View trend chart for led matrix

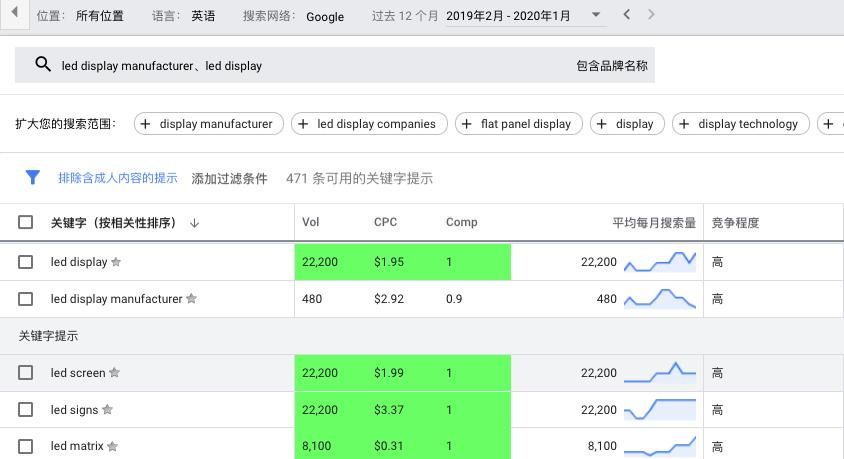660,446
